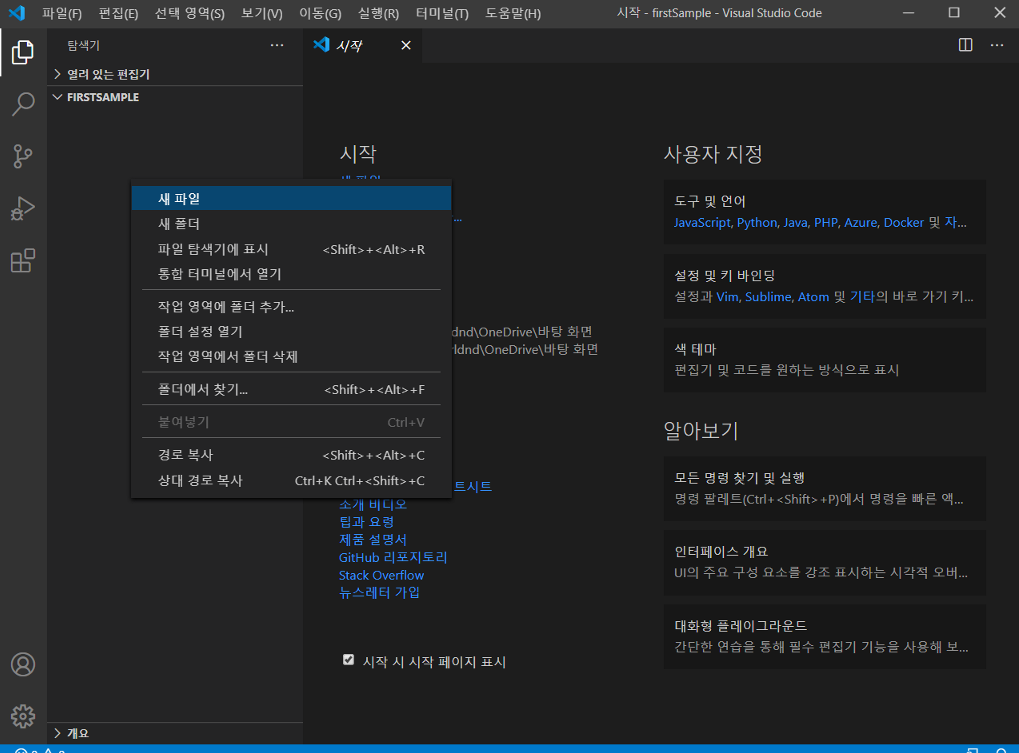1019x753 pixels.
Task: Choose 새 파일 in context menu
Action: click(291, 198)
